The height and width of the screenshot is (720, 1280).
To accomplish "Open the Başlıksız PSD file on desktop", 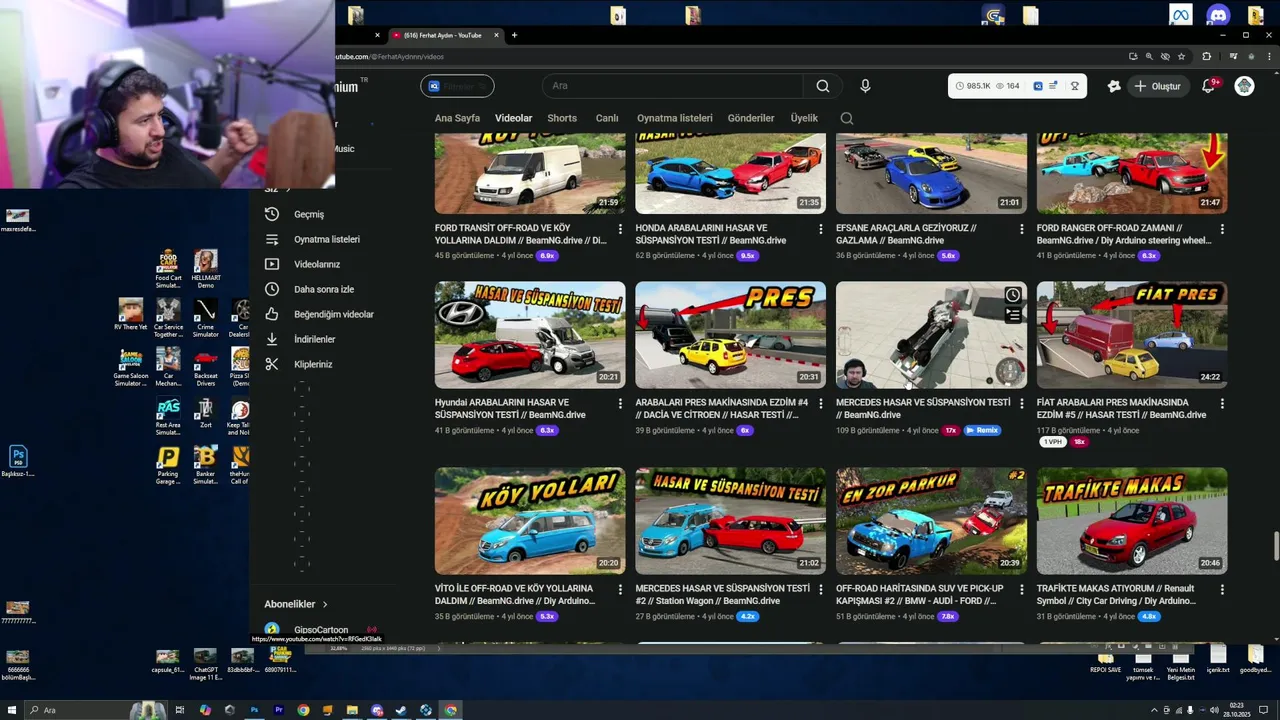I will (x=17, y=461).
